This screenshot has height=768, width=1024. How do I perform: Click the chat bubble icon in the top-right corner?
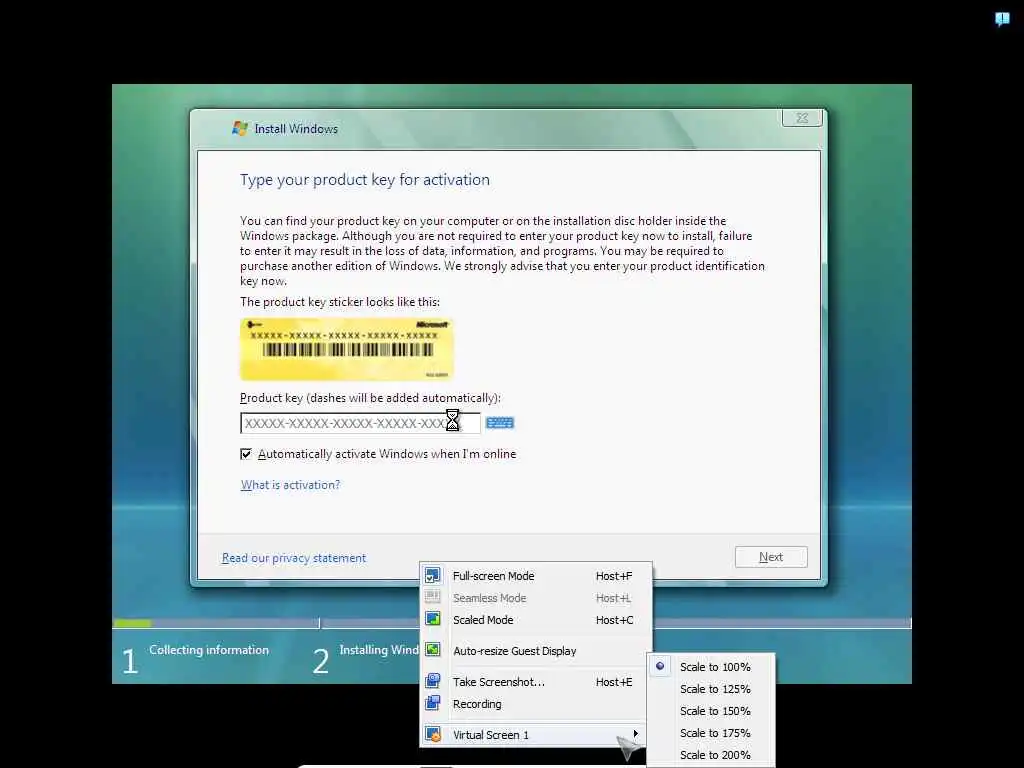point(1002,18)
